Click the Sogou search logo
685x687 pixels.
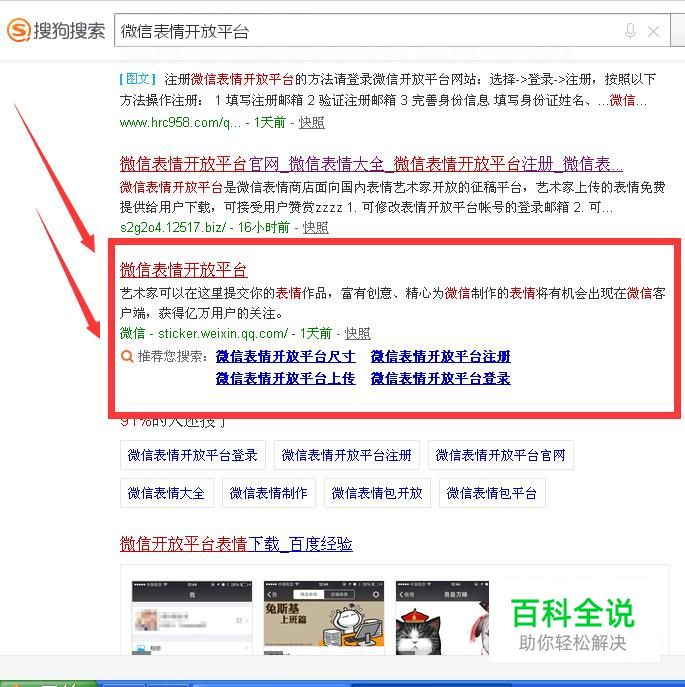pyautogui.click(x=56, y=30)
